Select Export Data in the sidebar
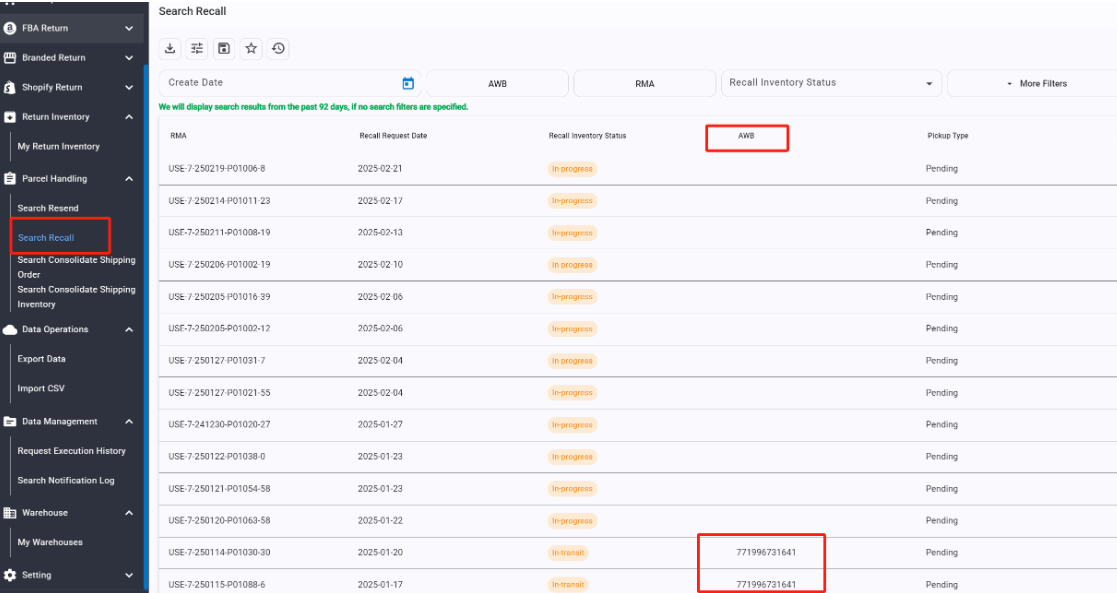1117x593 pixels. [x=41, y=359]
